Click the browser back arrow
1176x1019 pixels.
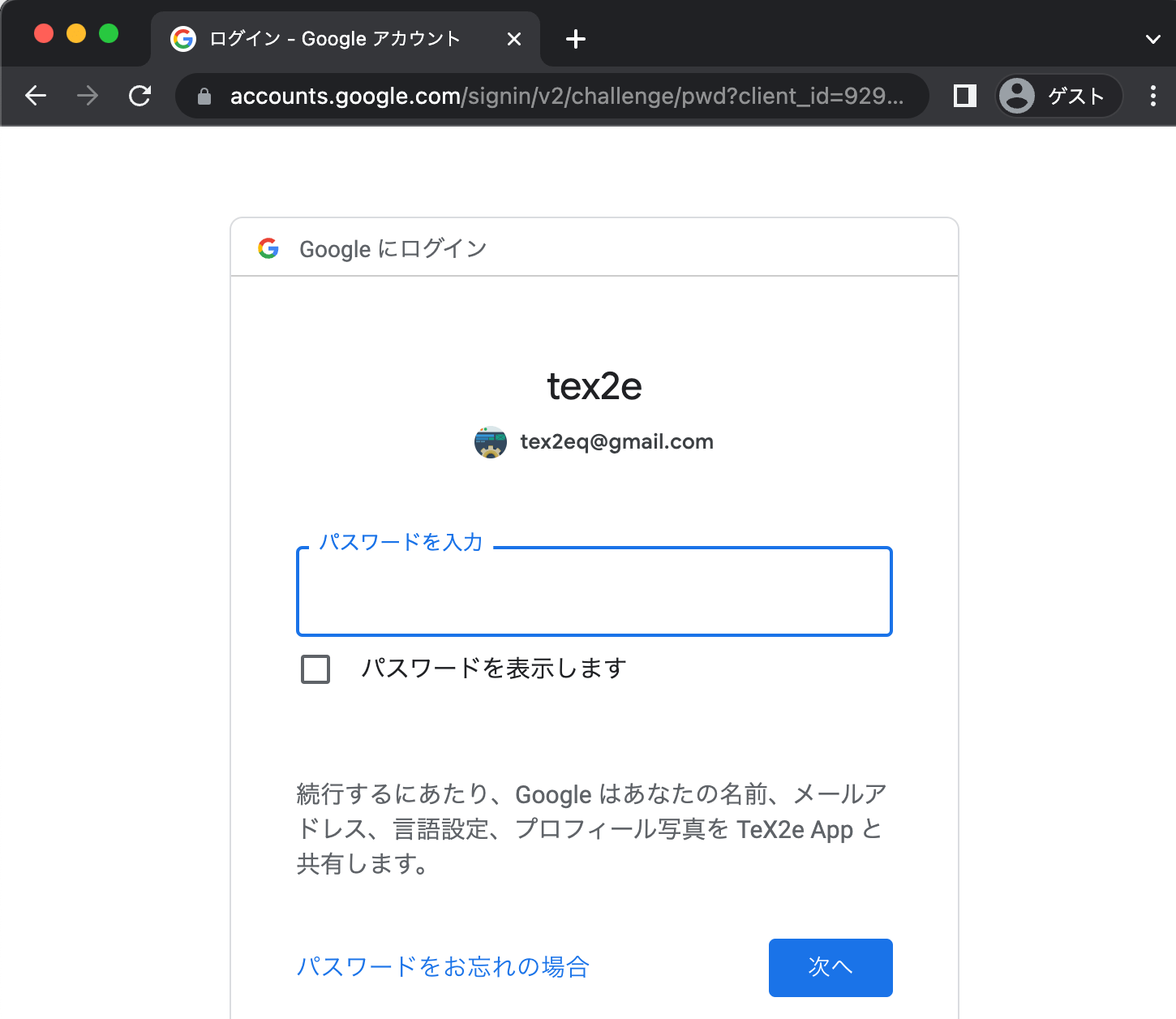coord(35,96)
